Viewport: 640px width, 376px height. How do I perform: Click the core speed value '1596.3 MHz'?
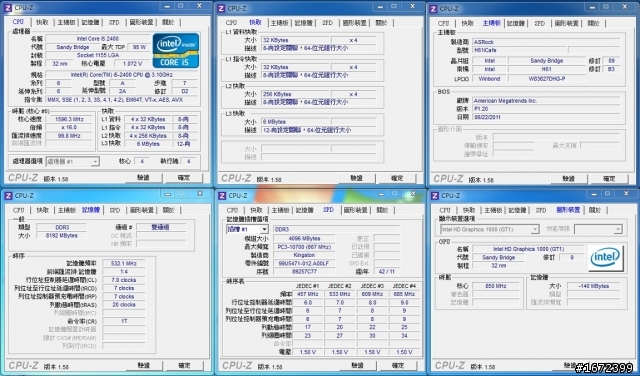point(69,119)
